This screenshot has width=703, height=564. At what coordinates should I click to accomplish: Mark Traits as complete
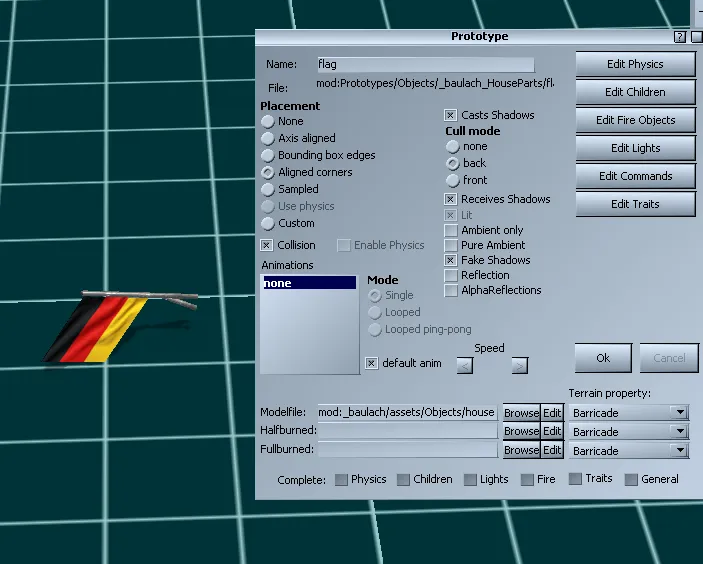pyautogui.click(x=575, y=479)
